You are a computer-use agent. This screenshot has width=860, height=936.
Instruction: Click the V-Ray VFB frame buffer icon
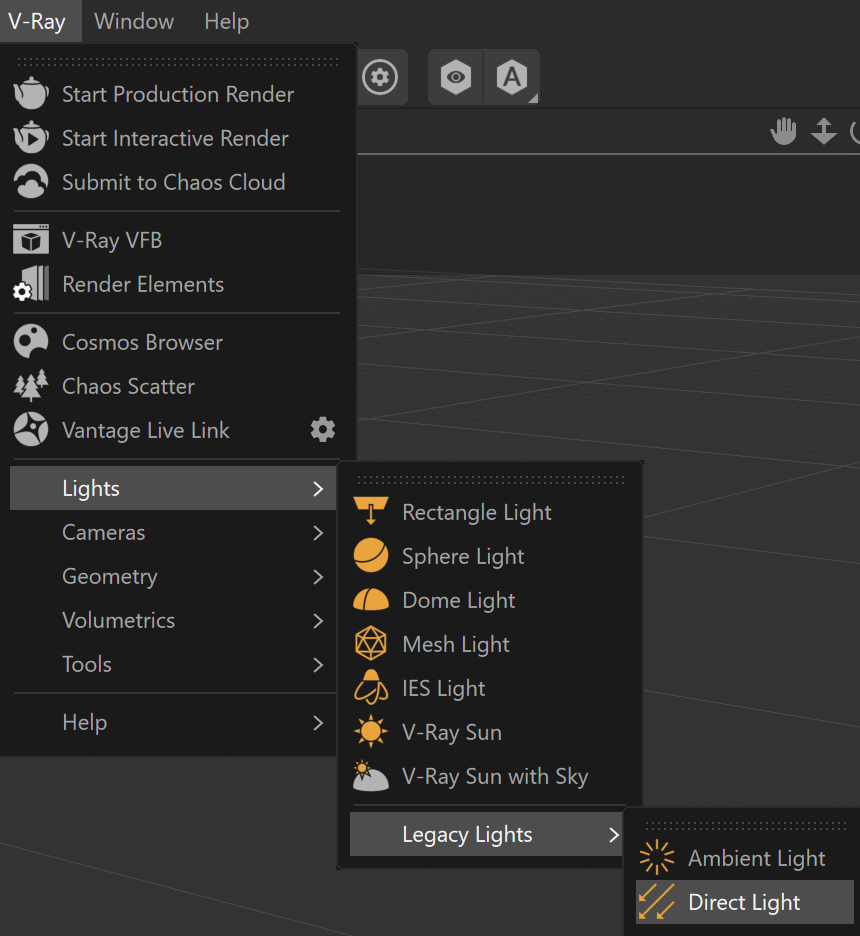coord(31,239)
